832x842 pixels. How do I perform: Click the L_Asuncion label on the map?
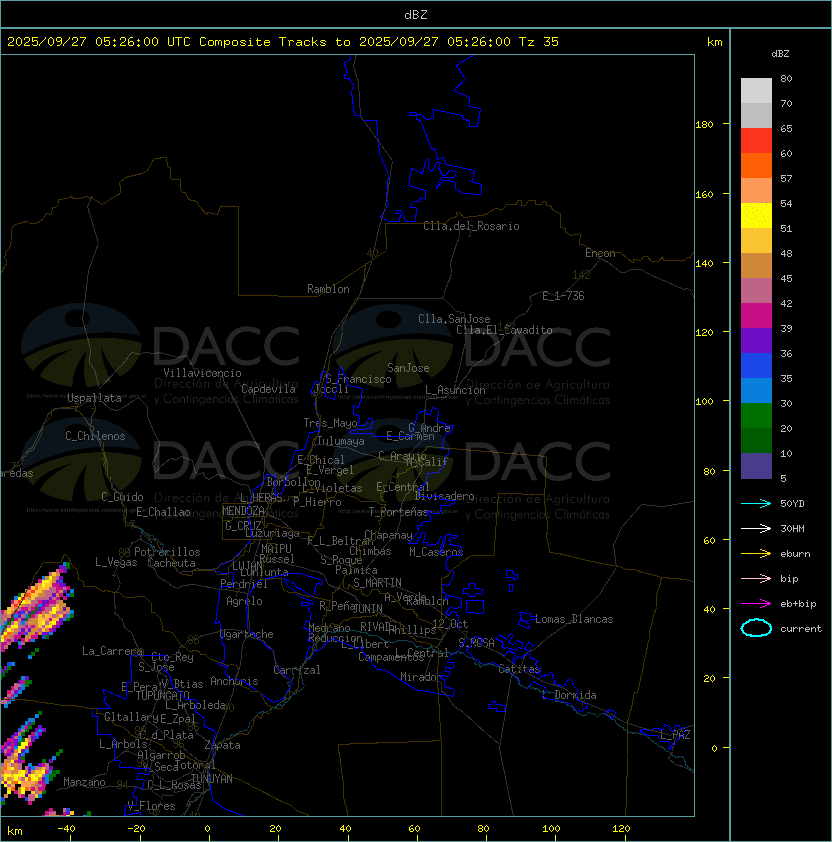click(455, 390)
